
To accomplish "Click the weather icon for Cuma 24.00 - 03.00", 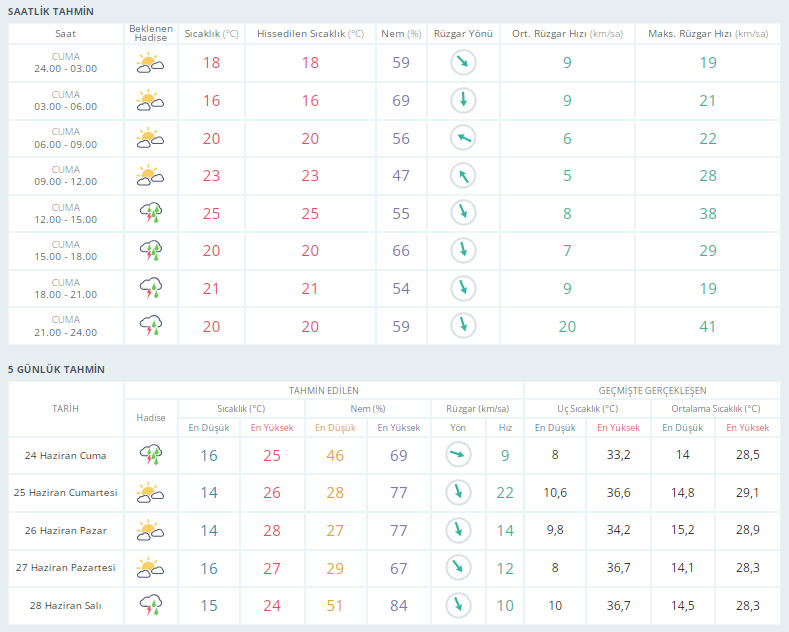I will [150, 63].
